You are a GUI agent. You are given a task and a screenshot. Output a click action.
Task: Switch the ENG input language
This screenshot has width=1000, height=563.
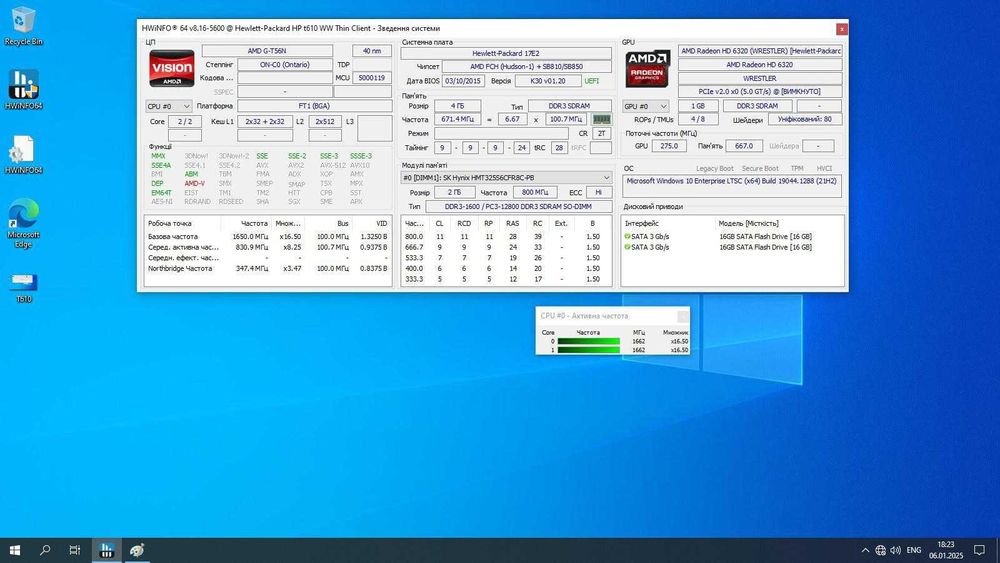point(913,550)
